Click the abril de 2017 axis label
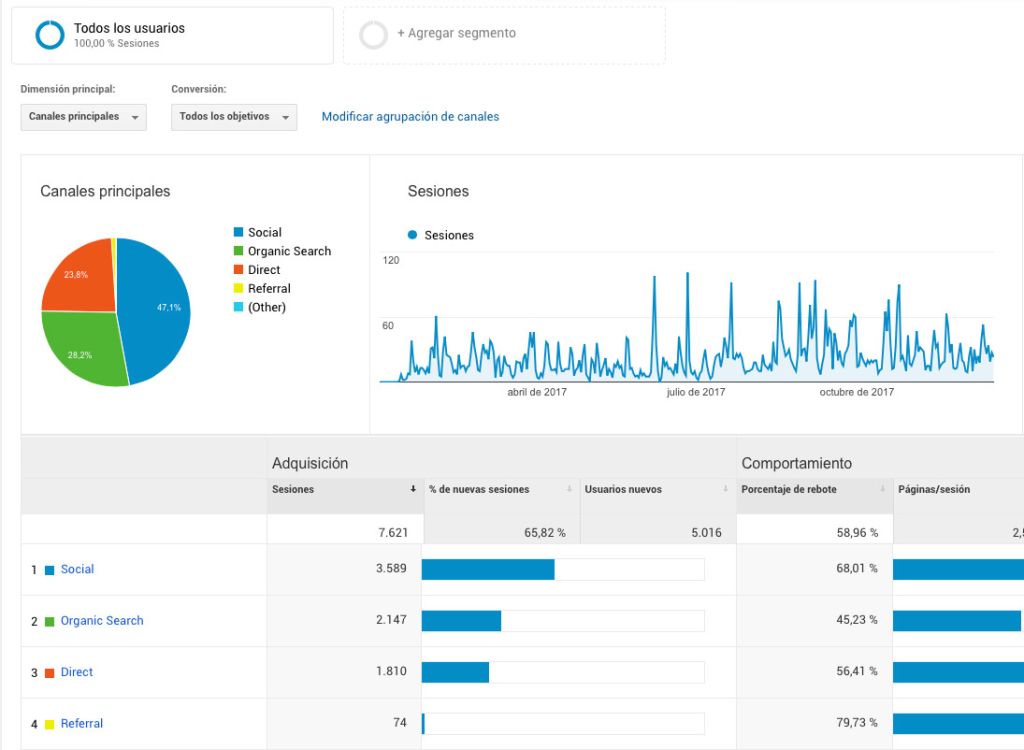 pyautogui.click(x=537, y=392)
